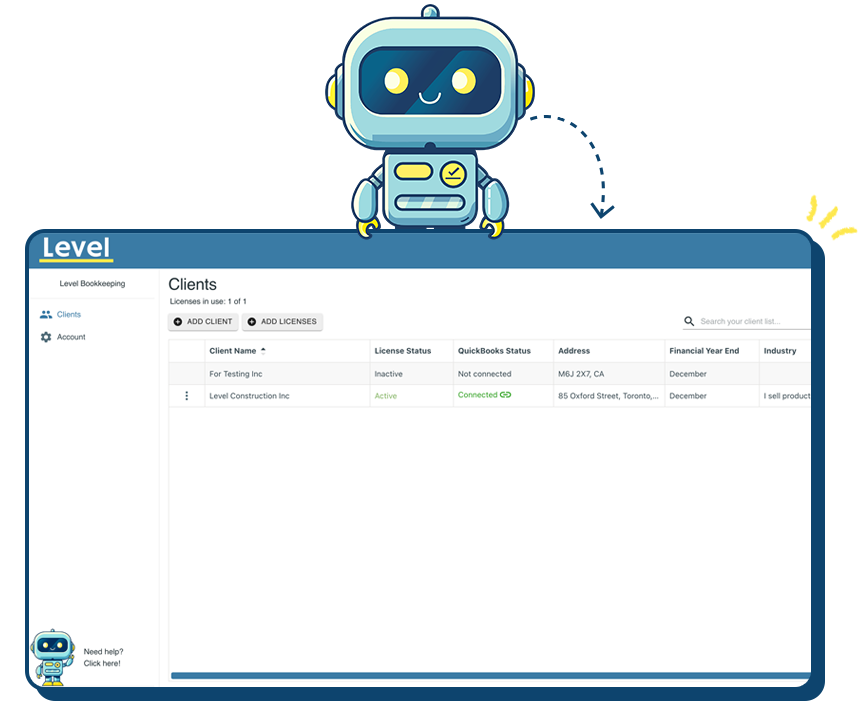Sort by Financial Year End column
859x716 pixels.
(704, 351)
